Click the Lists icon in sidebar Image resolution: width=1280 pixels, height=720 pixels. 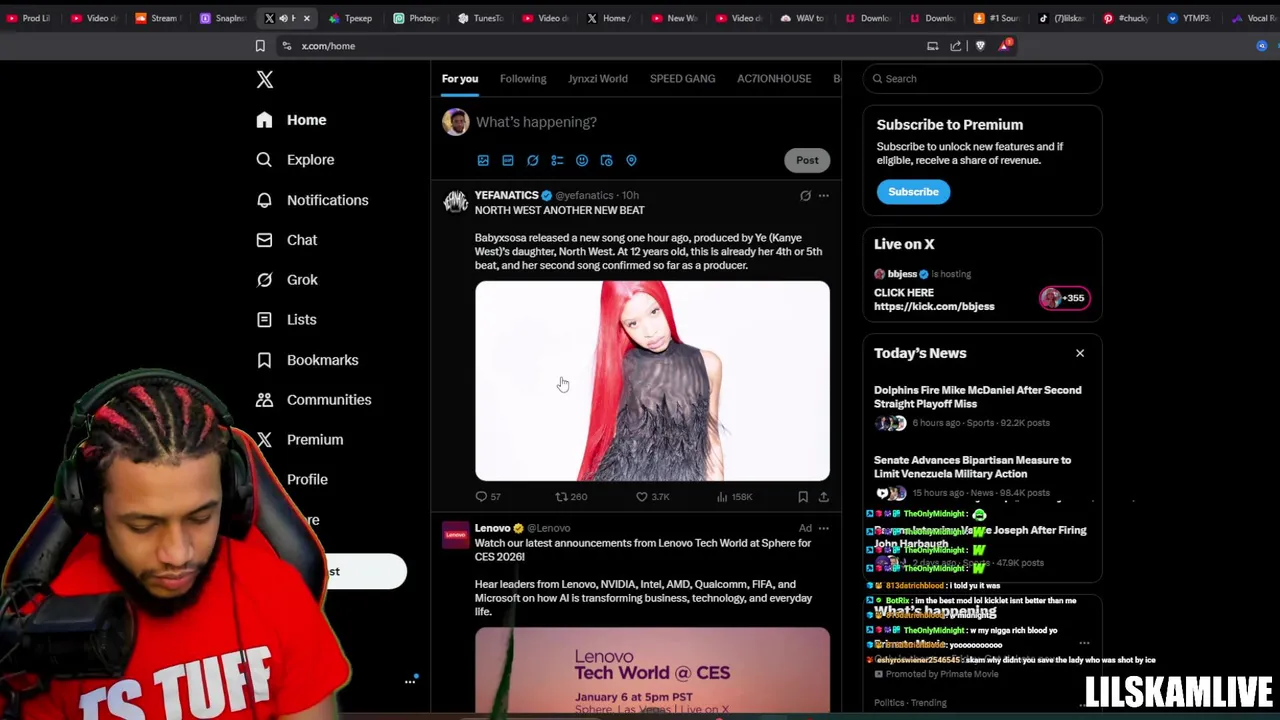click(264, 320)
